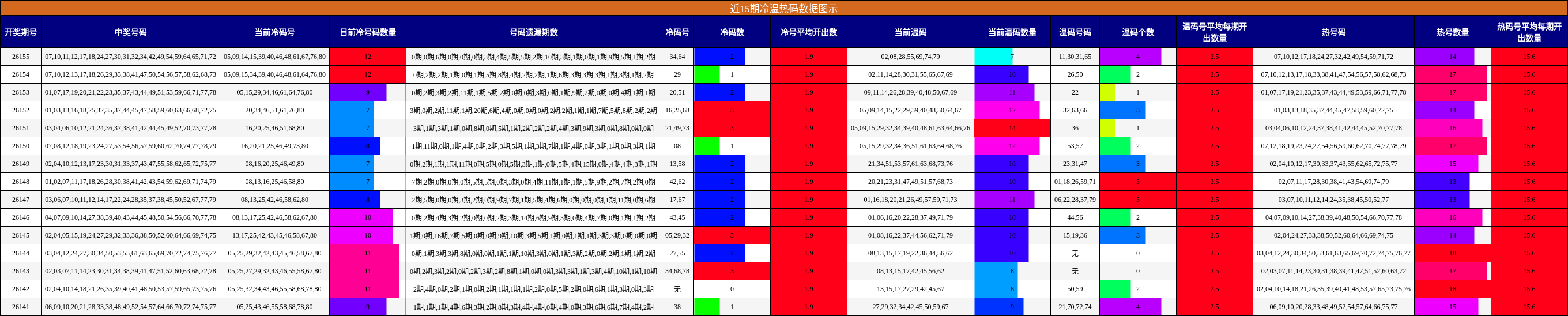Image resolution: width=1568 pixels, height=316 pixels.
Task: Select period cell 26150
Action: tap(21, 146)
